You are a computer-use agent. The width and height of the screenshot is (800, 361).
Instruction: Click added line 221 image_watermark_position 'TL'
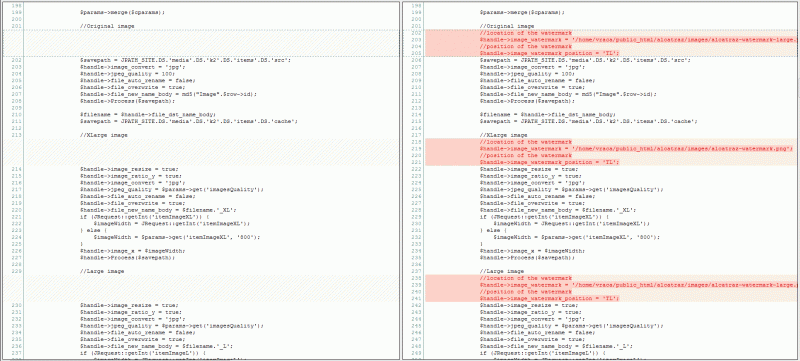pos(549,162)
